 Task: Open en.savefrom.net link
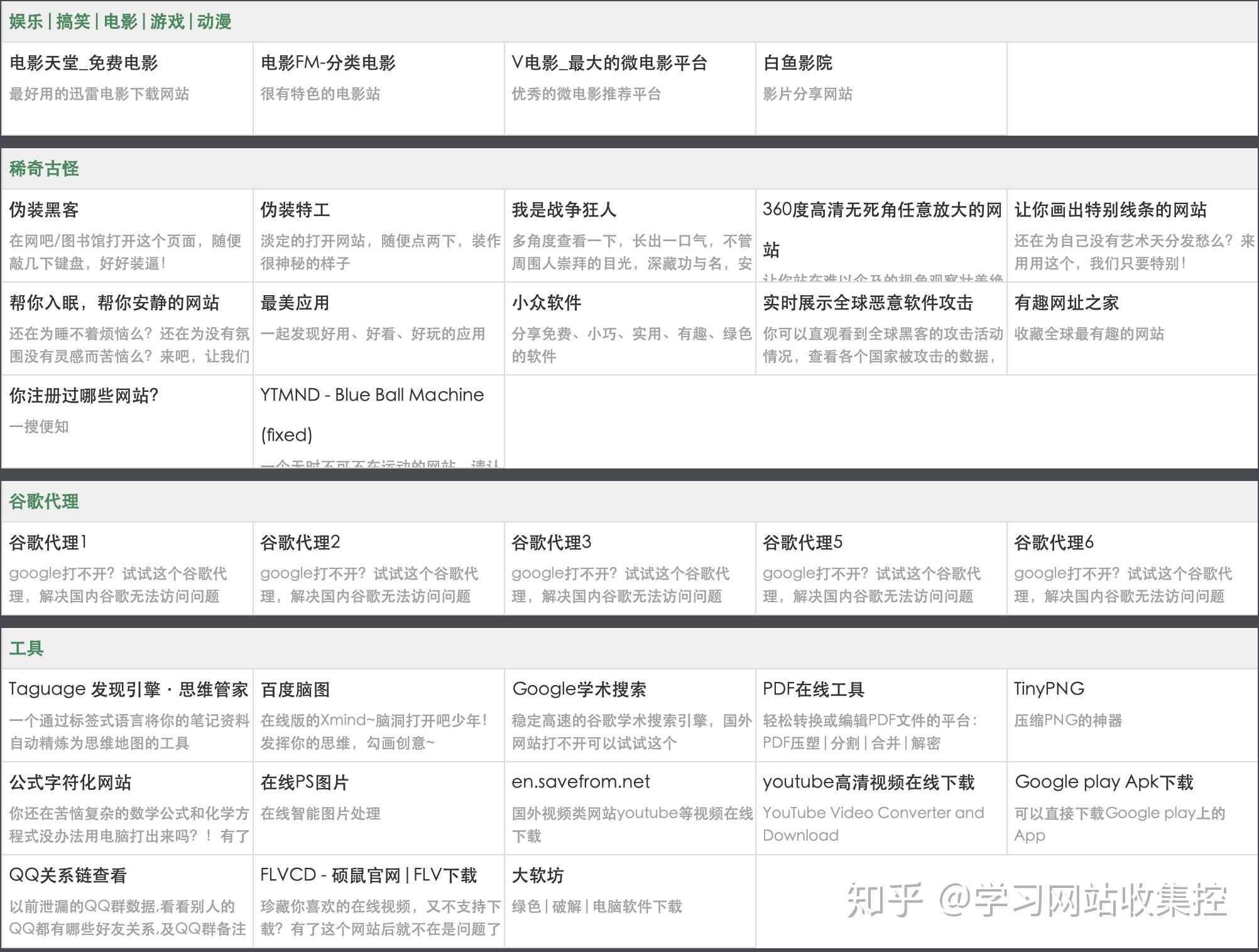click(x=580, y=782)
